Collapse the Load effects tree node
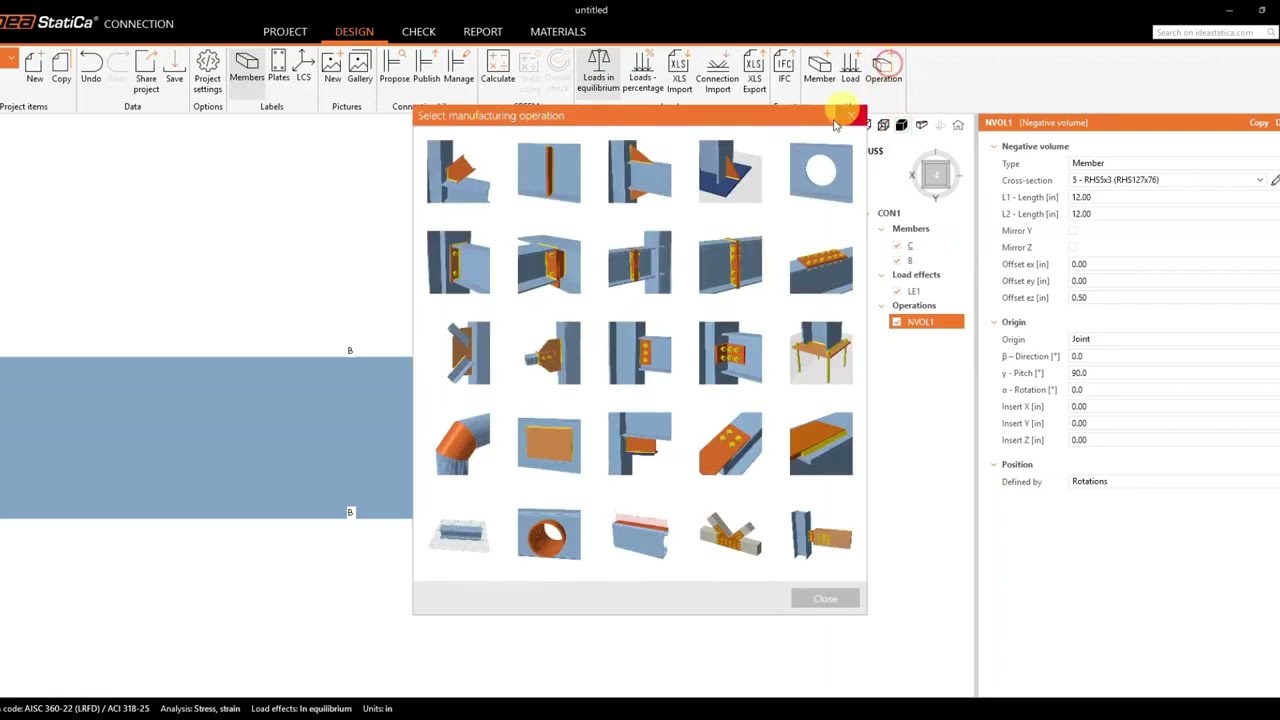 [x=882, y=275]
